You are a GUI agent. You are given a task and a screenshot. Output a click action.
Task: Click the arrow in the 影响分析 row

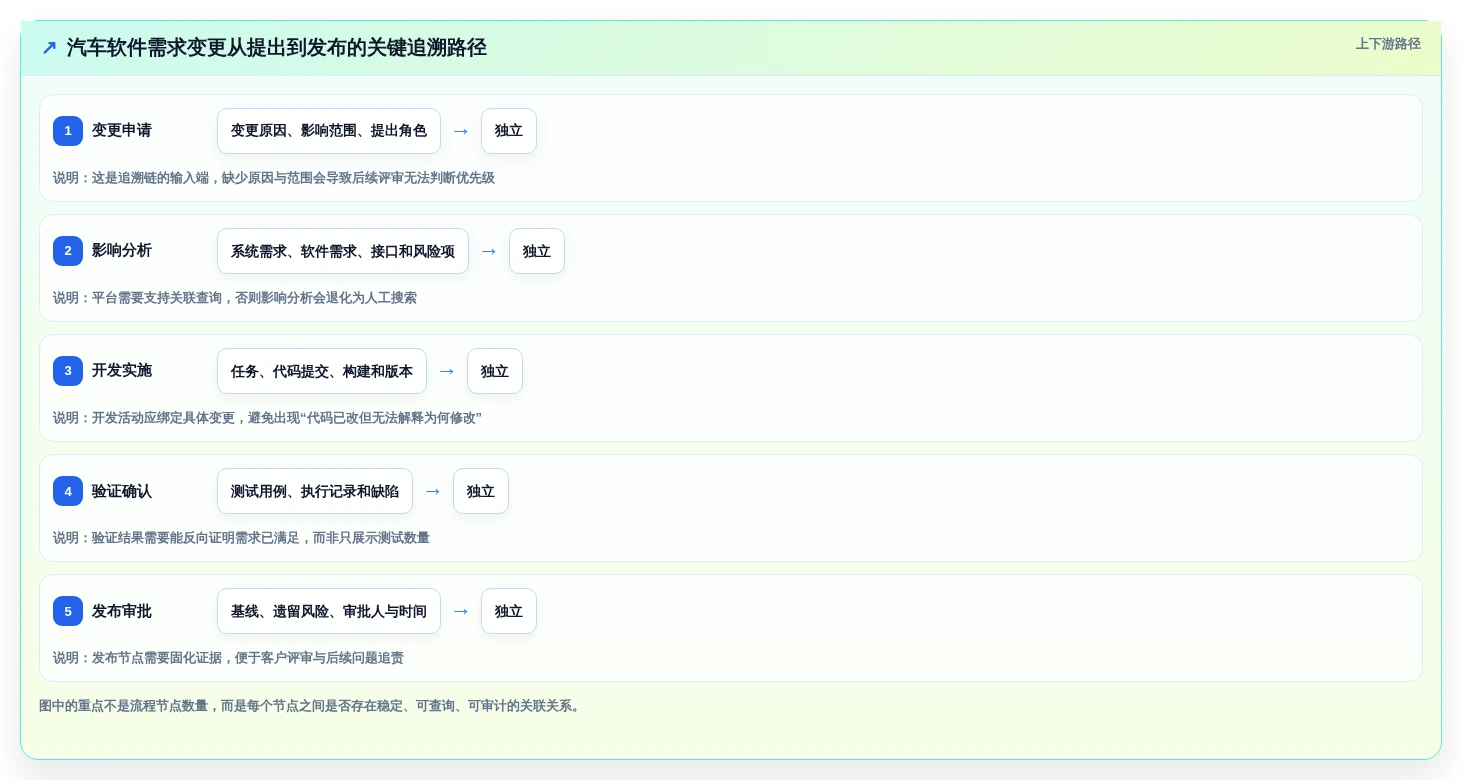pos(489,251)
